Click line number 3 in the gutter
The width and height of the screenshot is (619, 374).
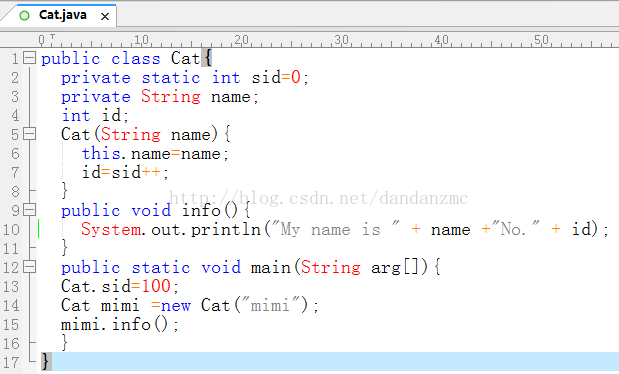[15, 96]
